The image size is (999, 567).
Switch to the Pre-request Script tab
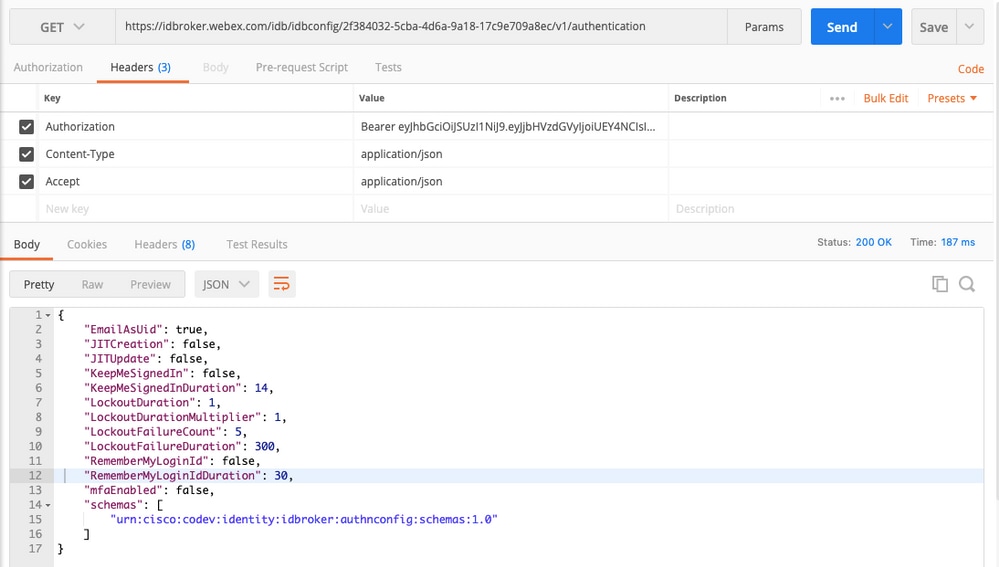[x=302, y=67]
